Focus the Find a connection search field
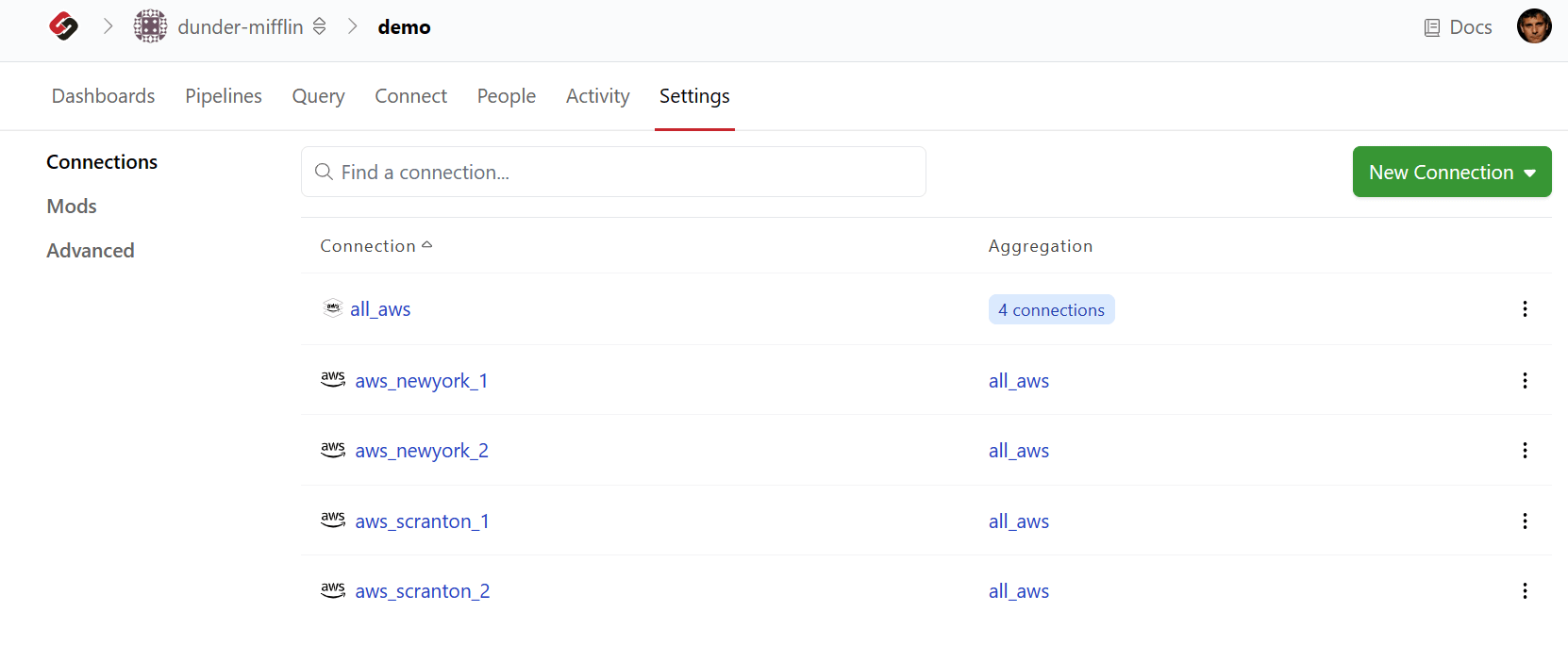Screen dimensions: 1568x645 coord(613,172)
